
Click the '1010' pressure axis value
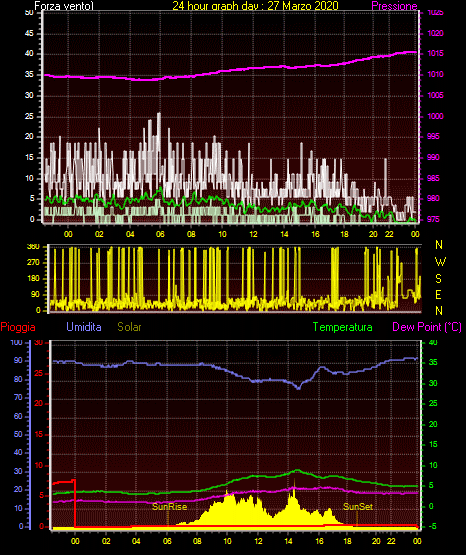point(435,74)
